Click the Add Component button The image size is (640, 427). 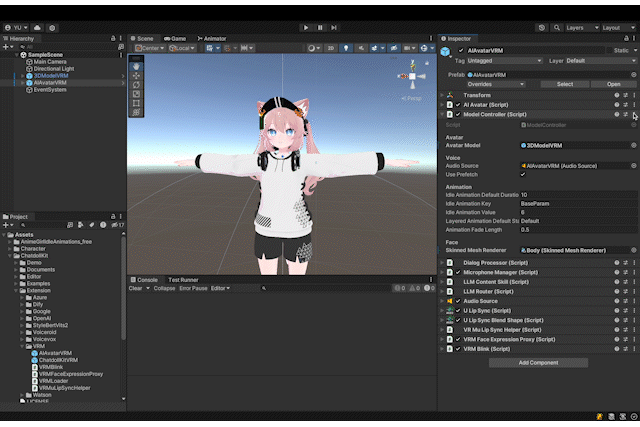tap(538, 363)
